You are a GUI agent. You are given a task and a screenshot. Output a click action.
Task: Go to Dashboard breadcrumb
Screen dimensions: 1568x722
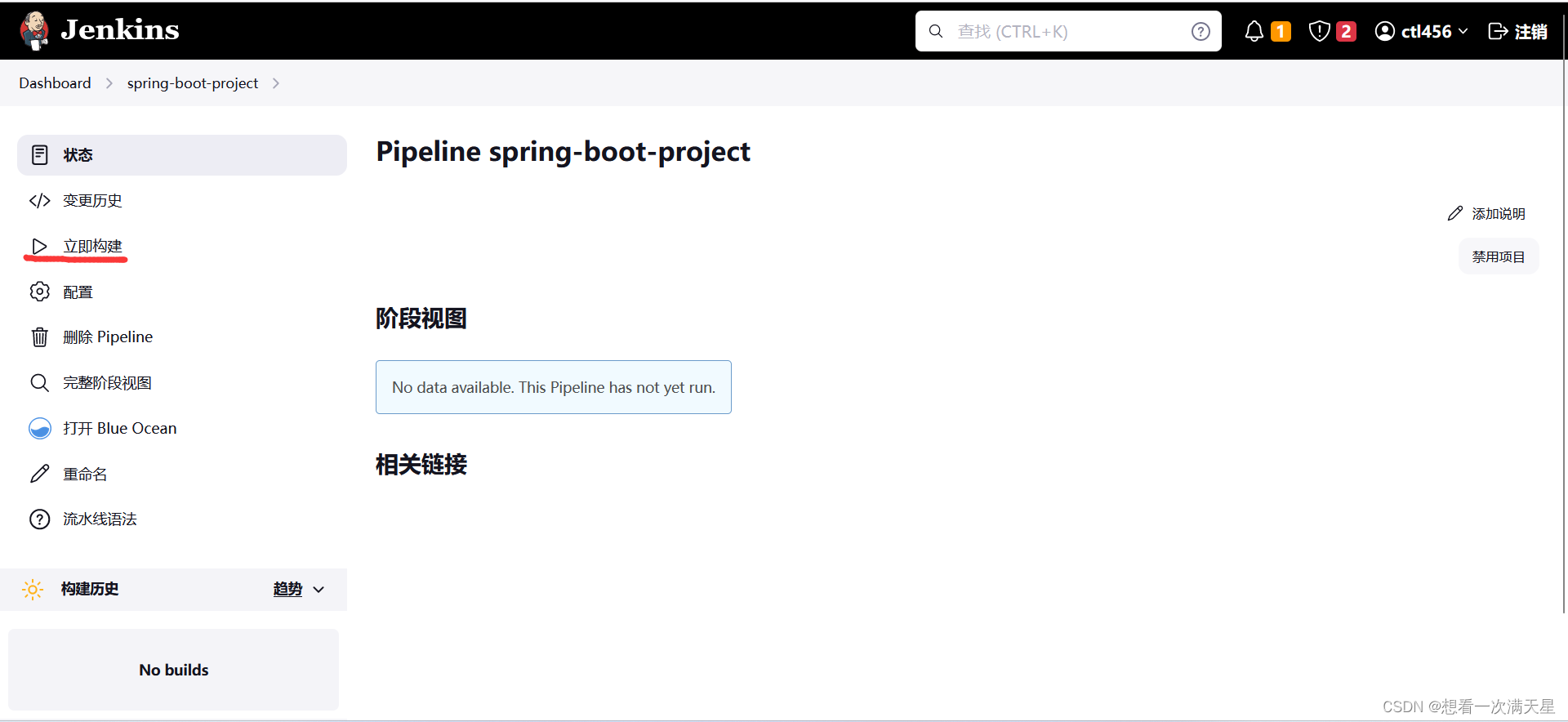[x=55, y=83]
